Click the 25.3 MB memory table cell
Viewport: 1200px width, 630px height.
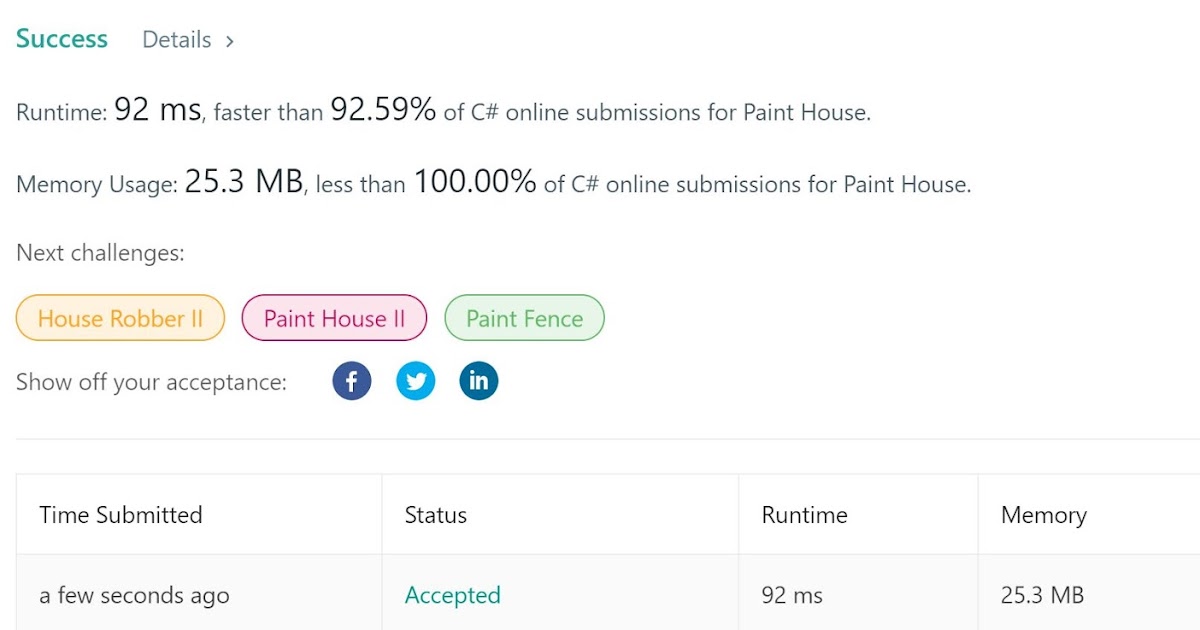(1042, 596)
